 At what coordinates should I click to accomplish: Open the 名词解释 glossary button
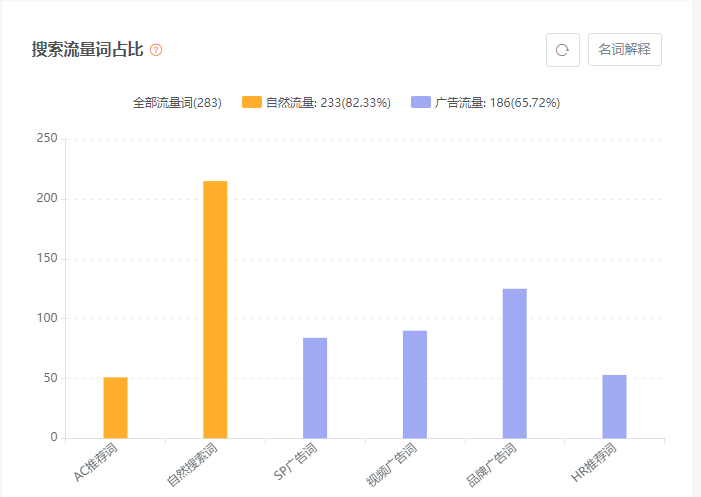point(625,50)
